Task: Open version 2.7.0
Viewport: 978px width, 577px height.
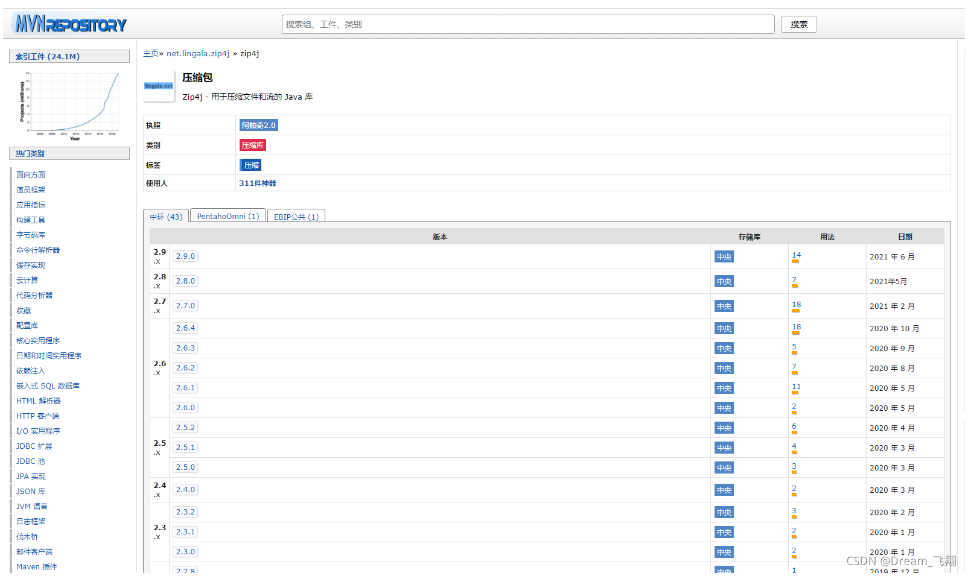Action: (x=185, y=306)
